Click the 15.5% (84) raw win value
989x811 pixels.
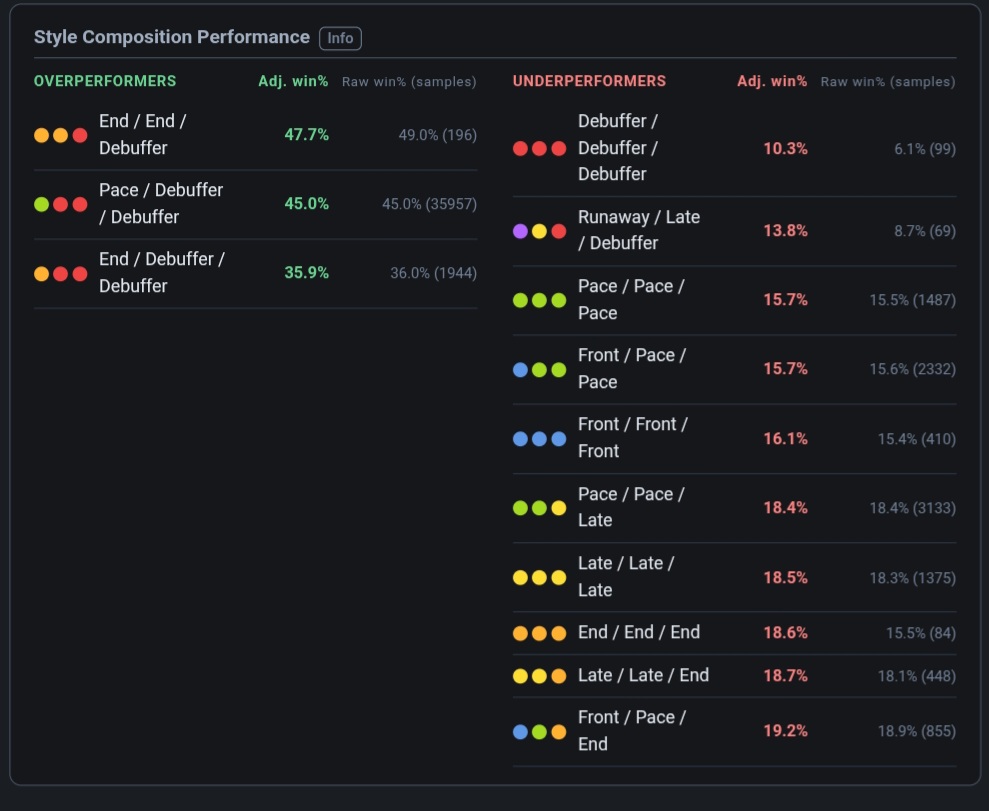click(x=921, y=633)
